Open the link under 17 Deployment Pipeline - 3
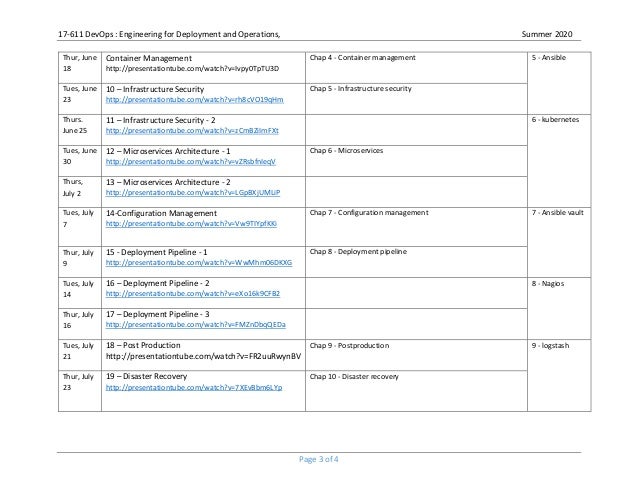The width and height of the screenshot is (638, 493). pos(196,325)
